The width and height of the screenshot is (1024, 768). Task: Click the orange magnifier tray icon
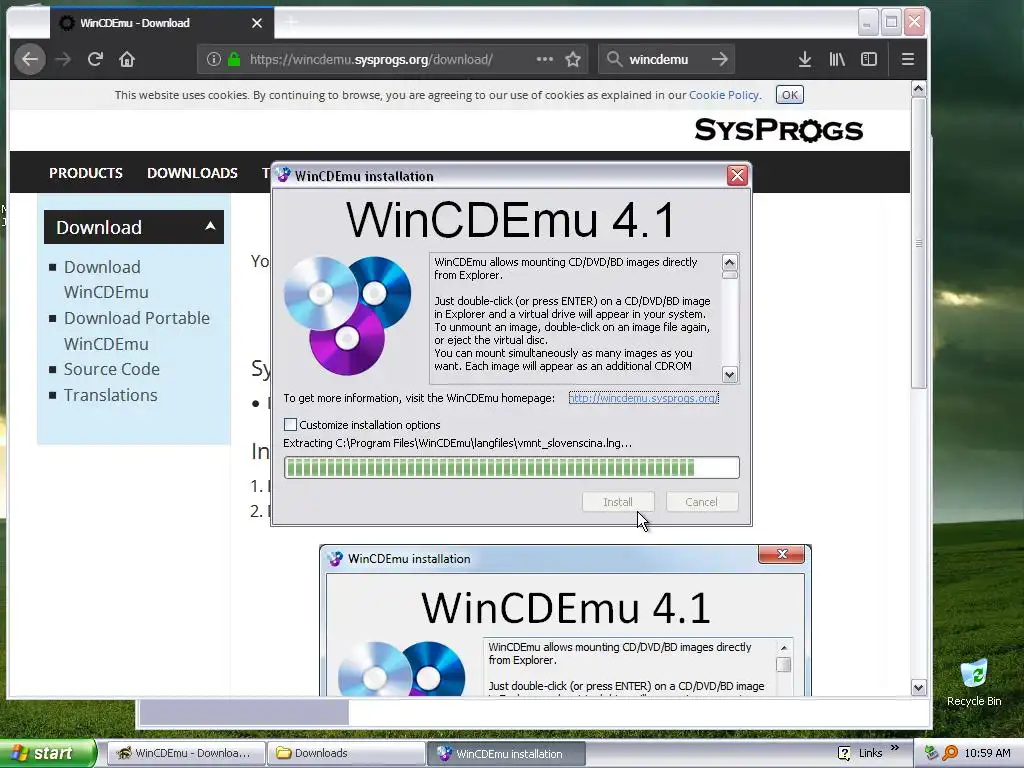[950, 753]
